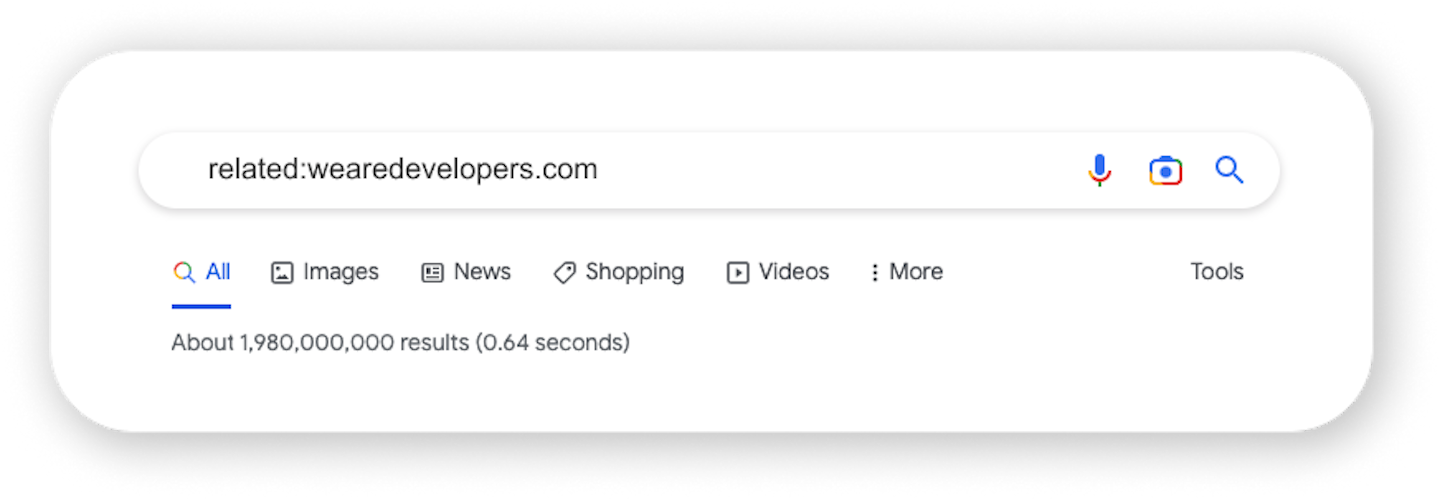The width and height of the screenshot is (1440, 499).
Task: Click the '(0.64 seconds)' timing text
Action: tap(552, 343)
